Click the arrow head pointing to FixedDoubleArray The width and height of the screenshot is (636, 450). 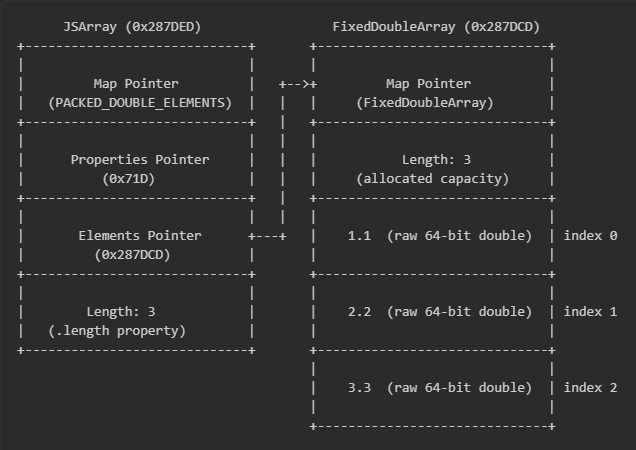coord(313,83)
